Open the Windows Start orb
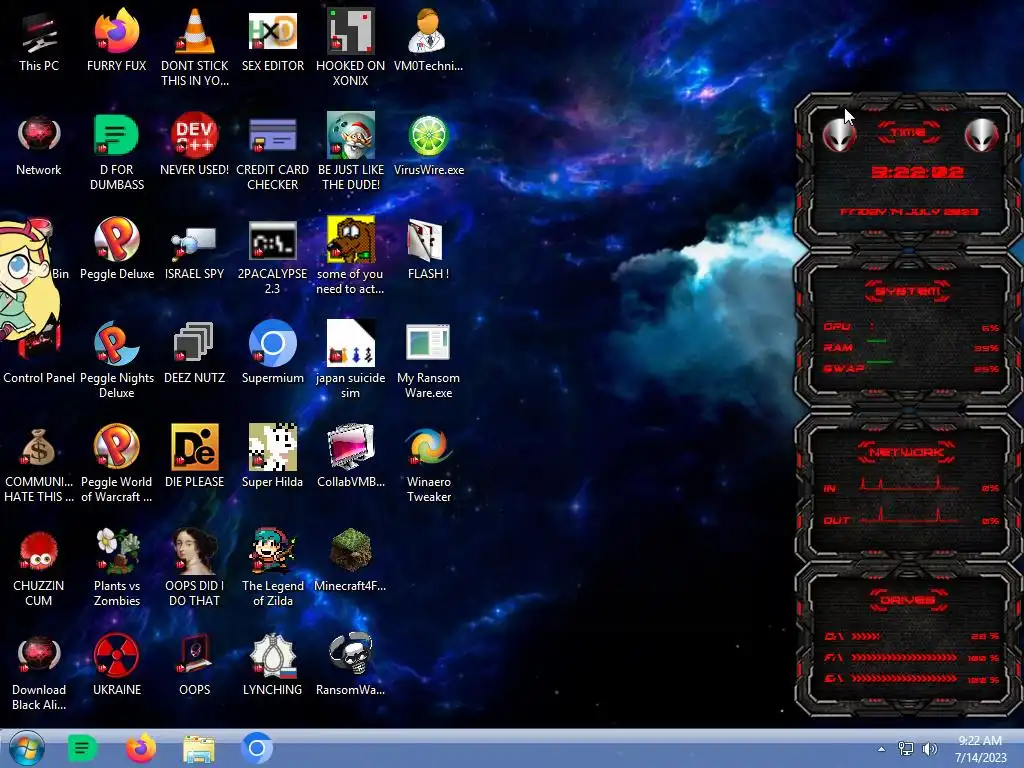 pos(27,748)
